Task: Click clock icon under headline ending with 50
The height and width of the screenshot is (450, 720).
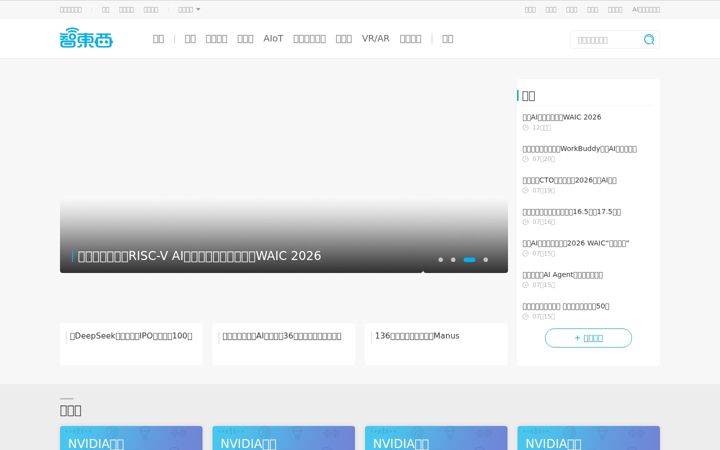Action: point(525,316)
